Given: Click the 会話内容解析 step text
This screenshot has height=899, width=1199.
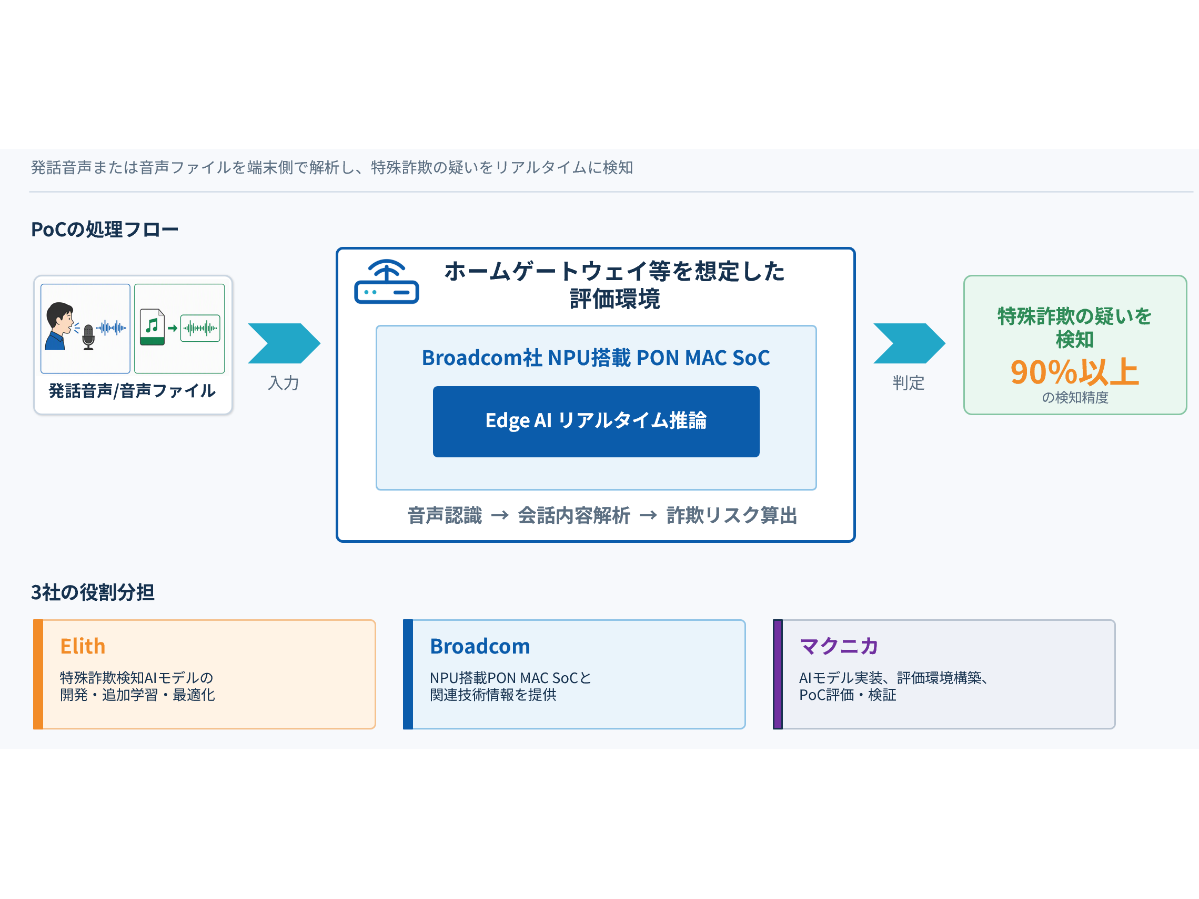Looking at the screenshot, I should tap(574, 516).
